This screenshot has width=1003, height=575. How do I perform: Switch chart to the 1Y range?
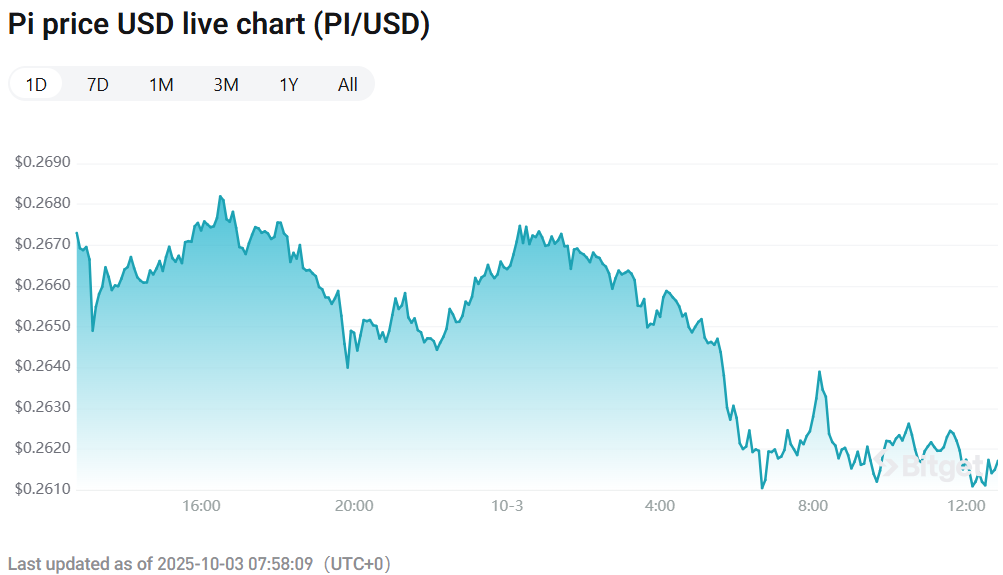289,84
